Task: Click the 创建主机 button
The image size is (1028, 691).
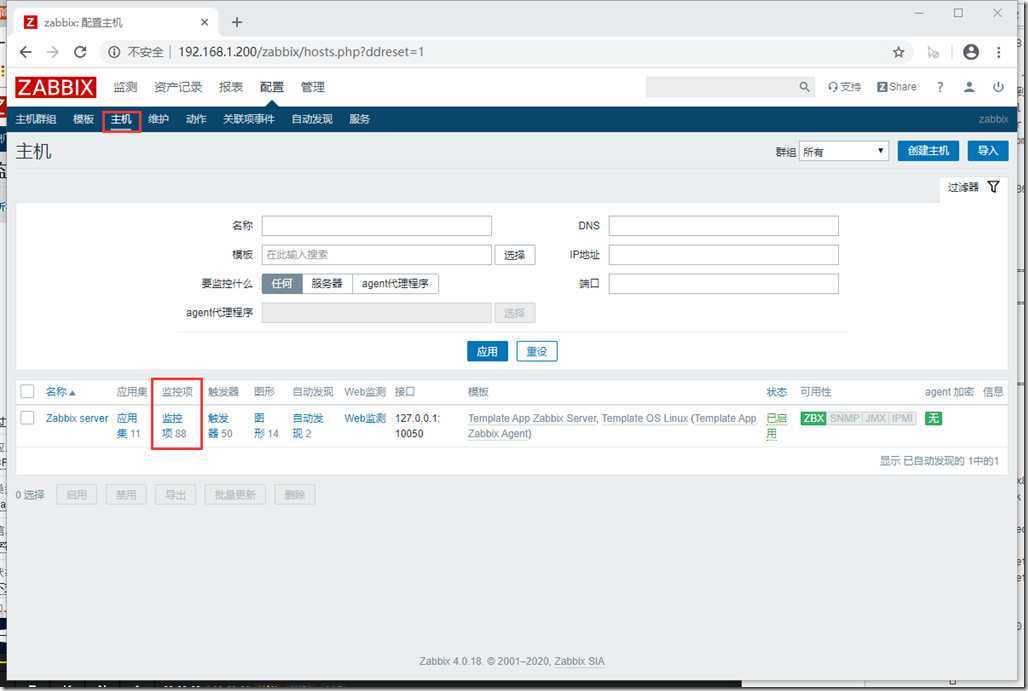Action: point(928,151)
